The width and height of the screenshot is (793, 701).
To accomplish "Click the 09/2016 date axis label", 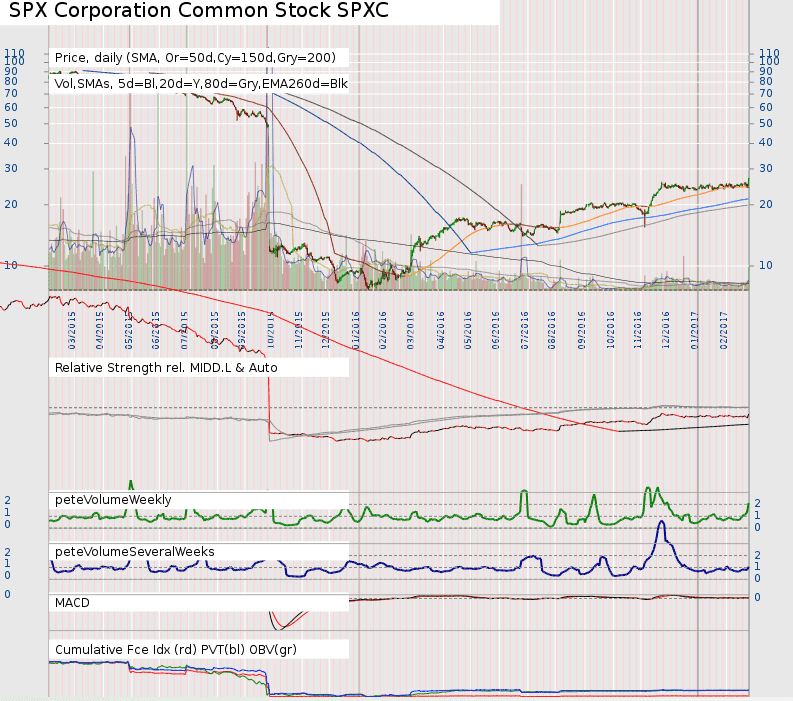I will (x=582, y=330).
